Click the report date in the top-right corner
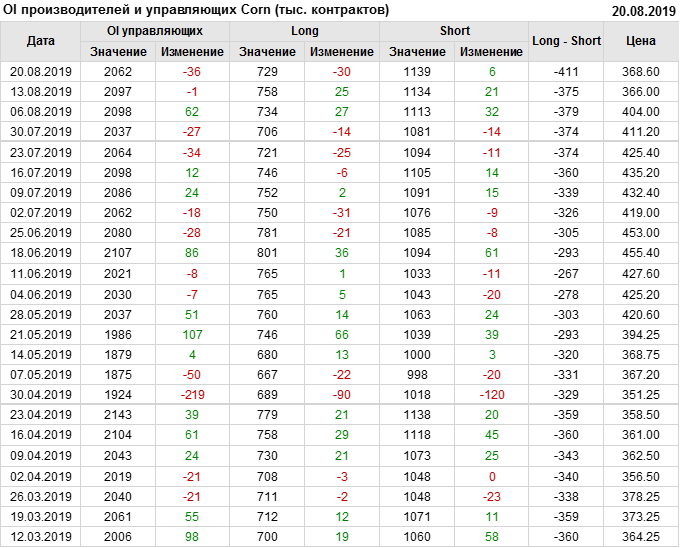 642,11
